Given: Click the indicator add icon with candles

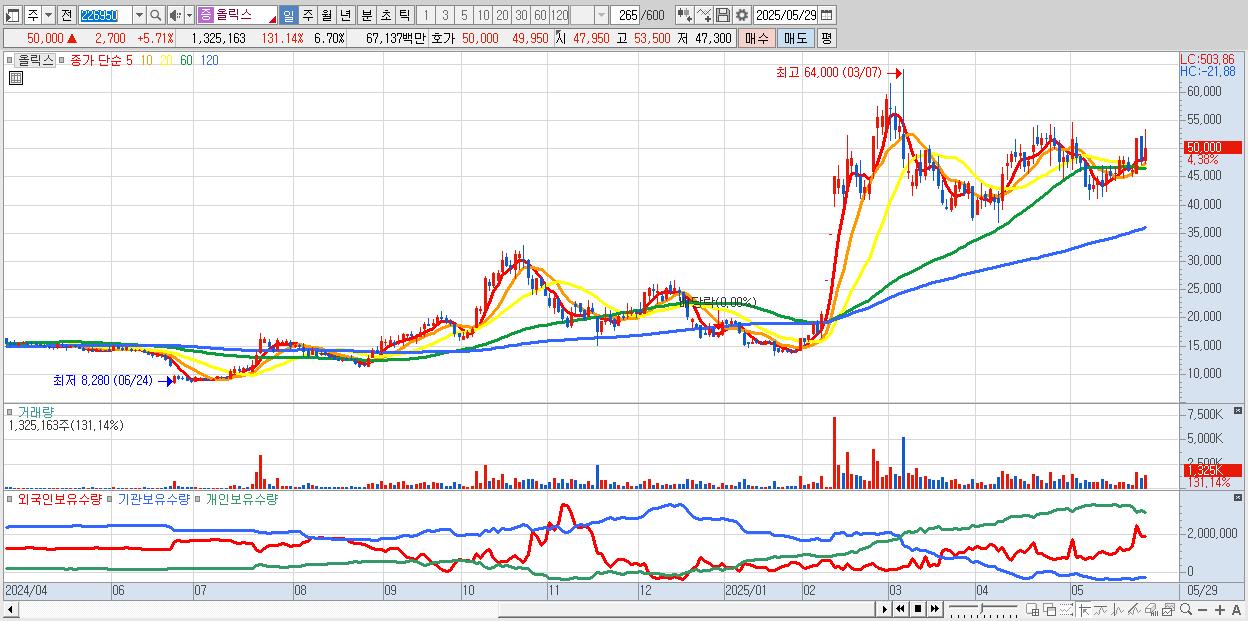Looking at the screenshot, I should click(685, 15).
